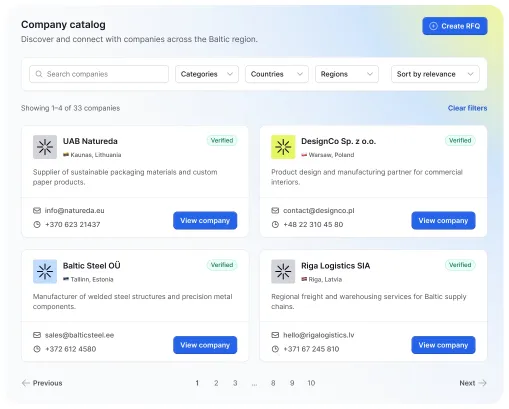Click the Clear filters link

click(x=467, y=108)
